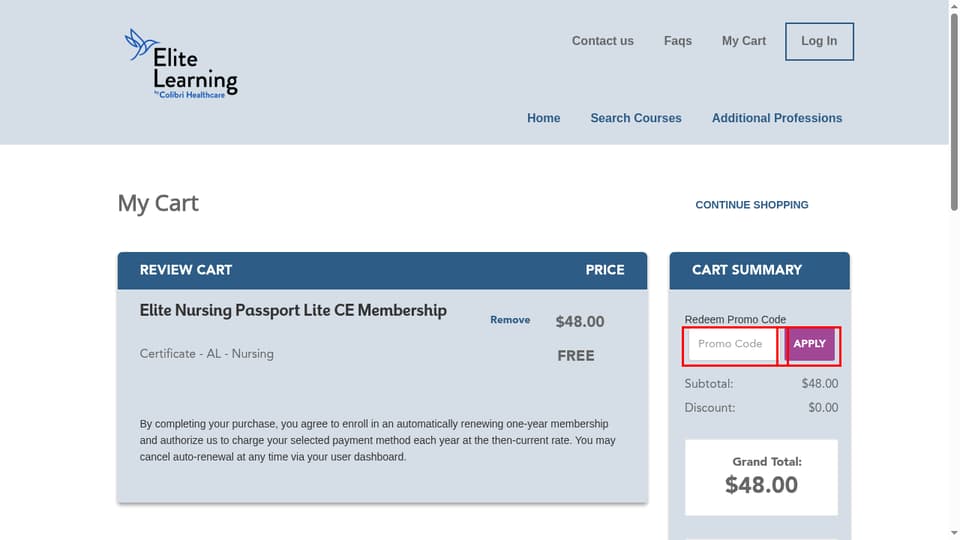The width and height of the screenshot is (960, 540).
Task: Click the Cart Summary header
Action: pyautogui.click(x=747, y=270)
